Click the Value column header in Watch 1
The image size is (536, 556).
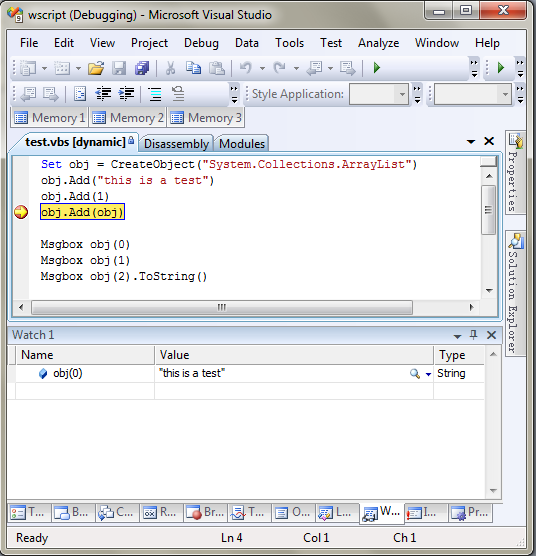pyautogui.click(x=294, y=355)
